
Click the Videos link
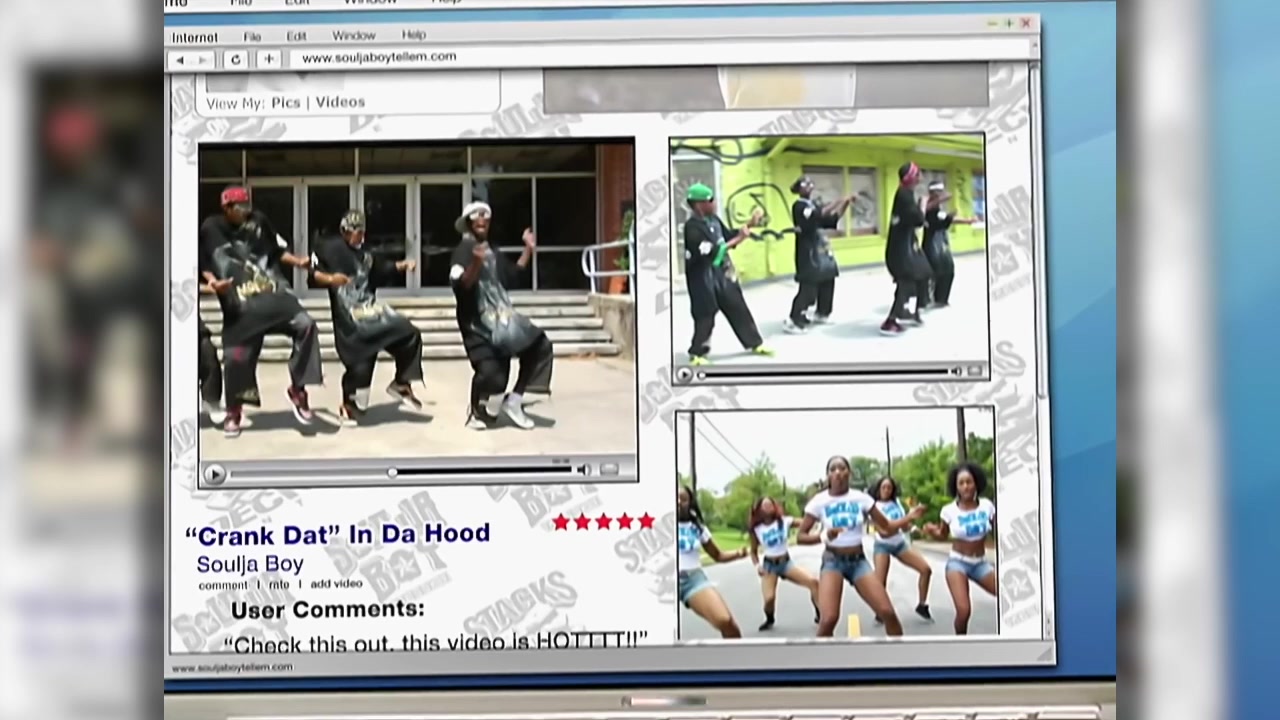(340, 102)
